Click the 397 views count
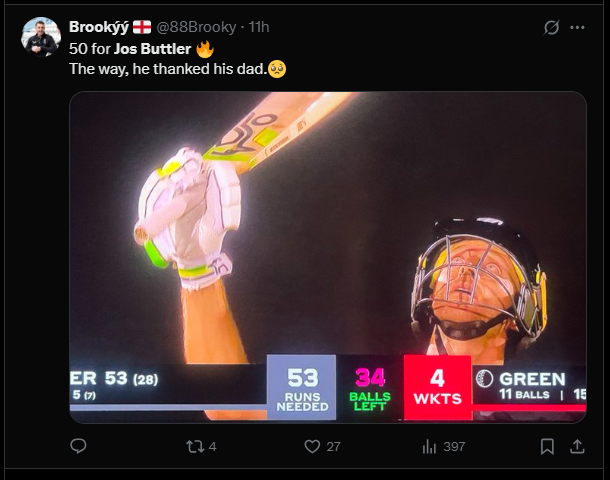This screenshot has width=610, height=480. (454, 447)
